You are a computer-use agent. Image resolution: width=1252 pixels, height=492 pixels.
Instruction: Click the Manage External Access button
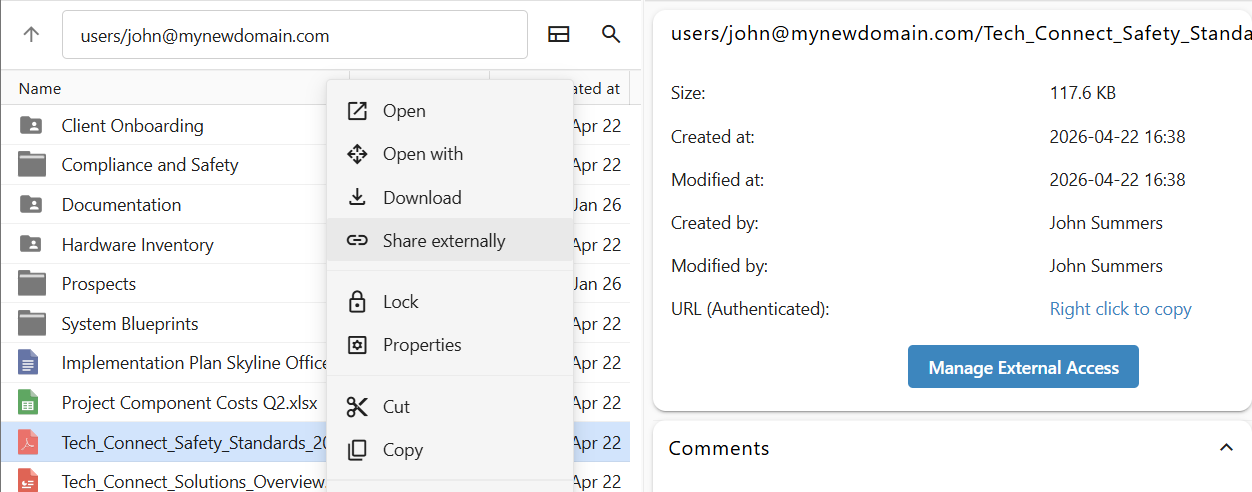coord(1023,367)
